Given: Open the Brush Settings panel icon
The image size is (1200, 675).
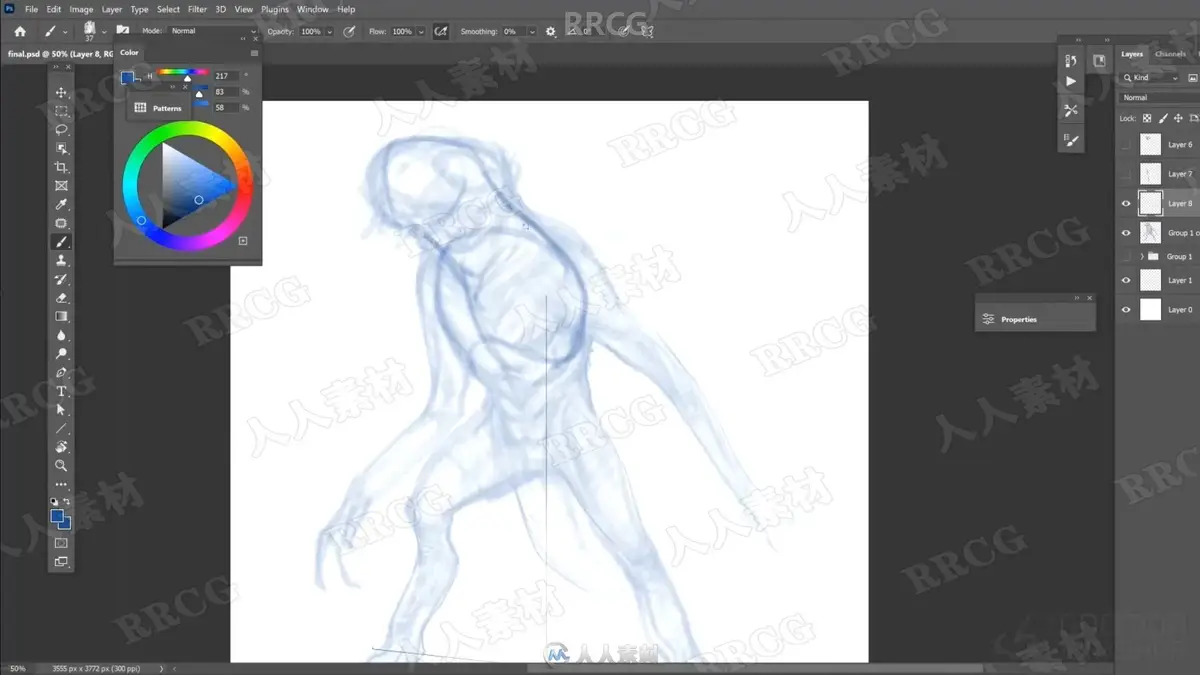Looking at the screenshot, I should [x=1071, y=140].
